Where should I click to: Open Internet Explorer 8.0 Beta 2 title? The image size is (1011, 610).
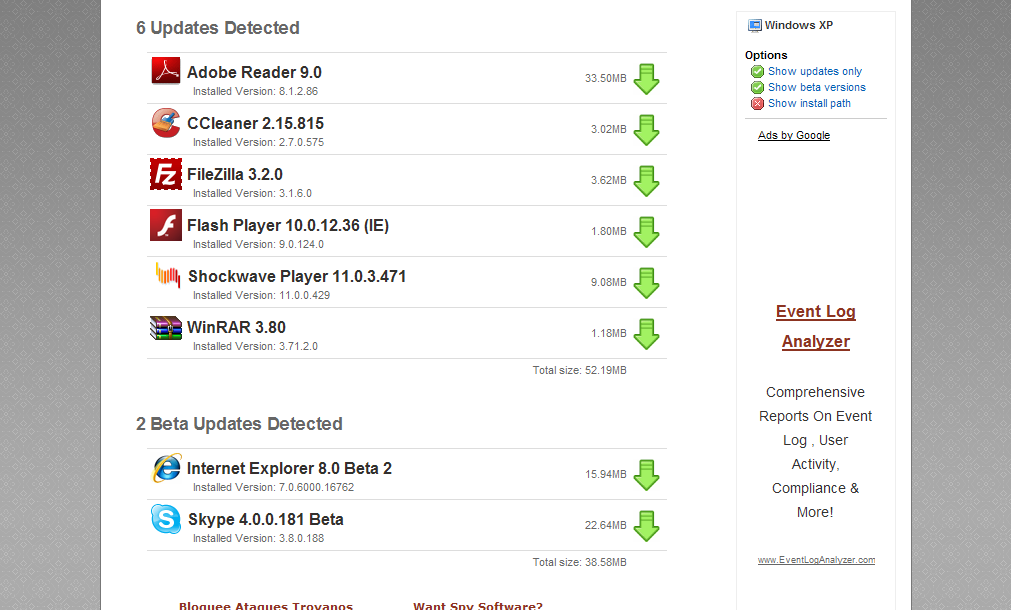[289, 468]
